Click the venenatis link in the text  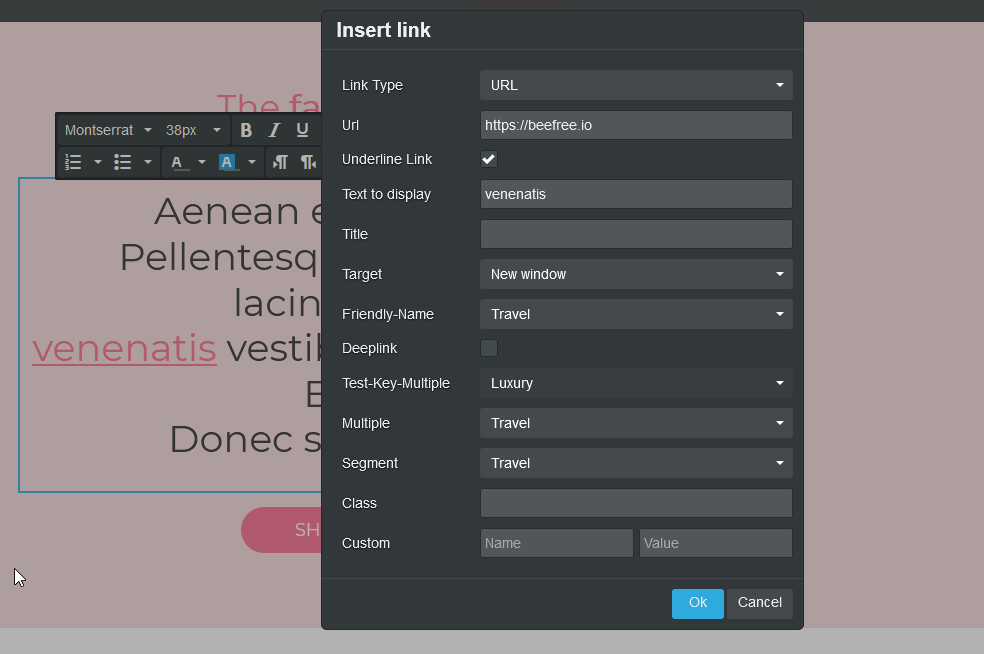[124, 349]
